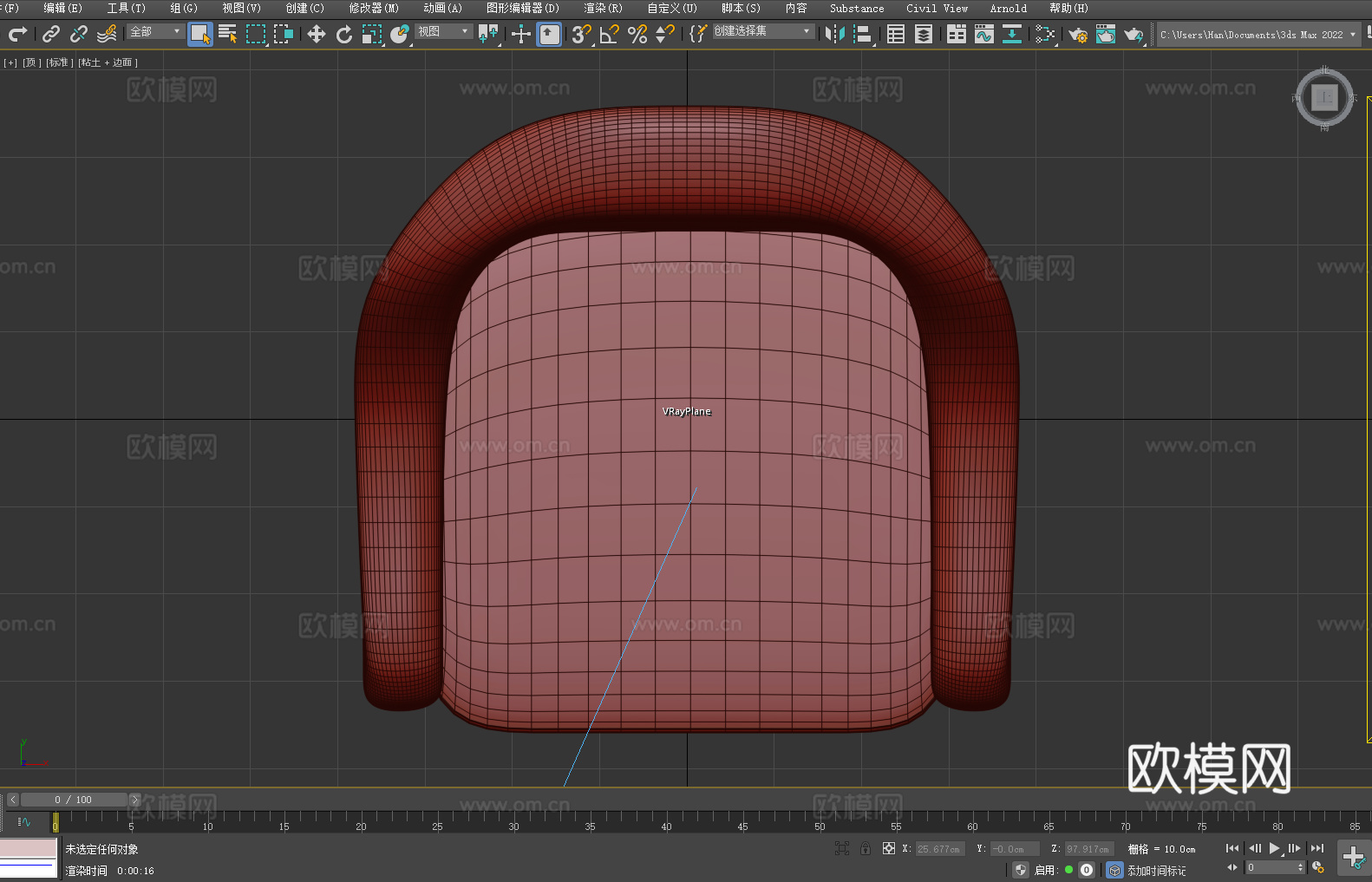Open Select by Name list icon
Viewport: 1372px width, 882px height.
click(228, 34)
